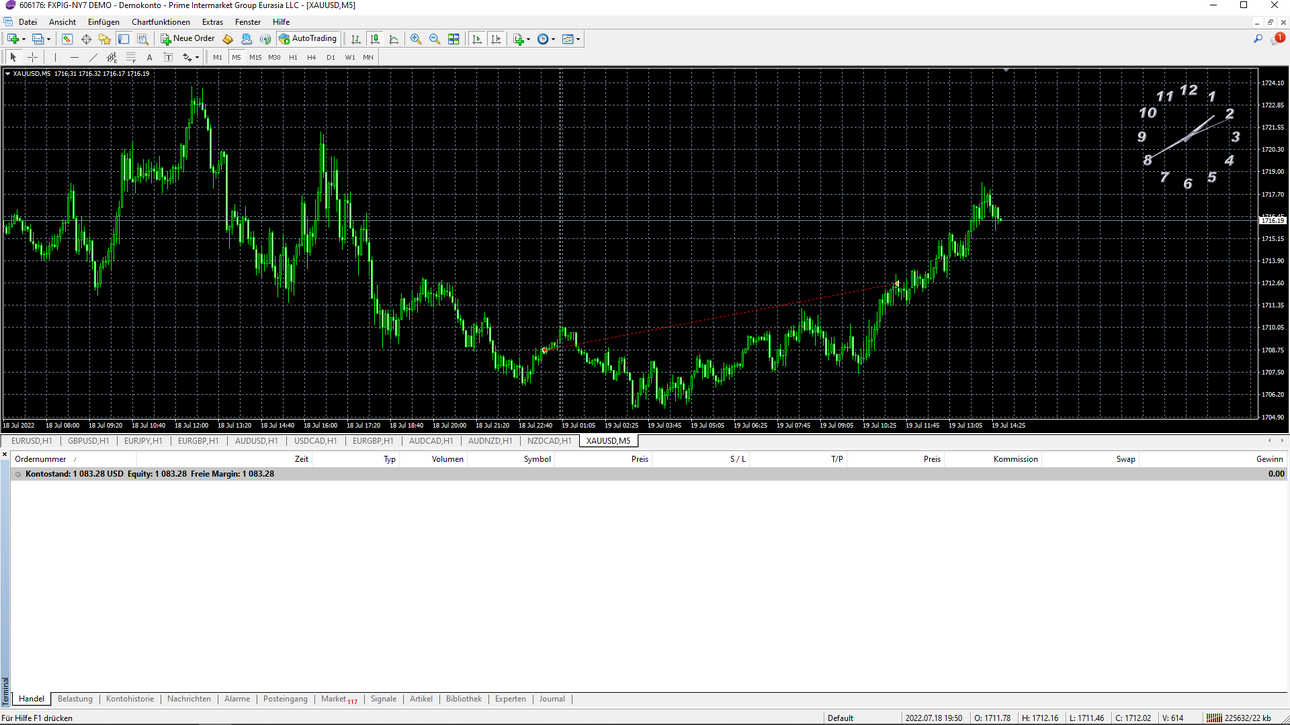Open the Journal terminal tab

[x=552, y=699]
